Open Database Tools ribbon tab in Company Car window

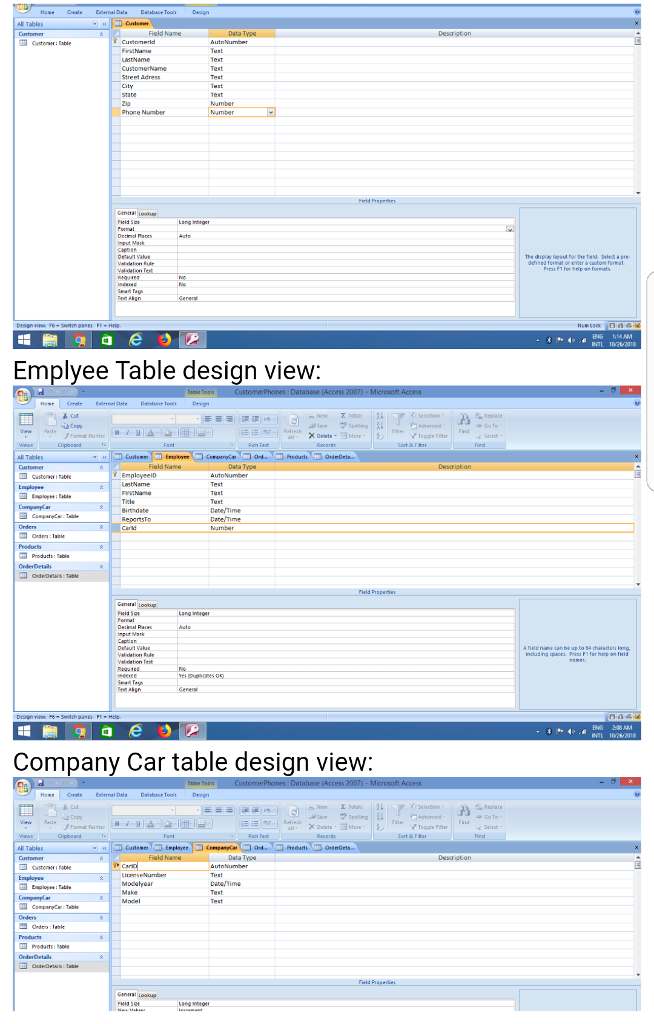coord(159,795)
